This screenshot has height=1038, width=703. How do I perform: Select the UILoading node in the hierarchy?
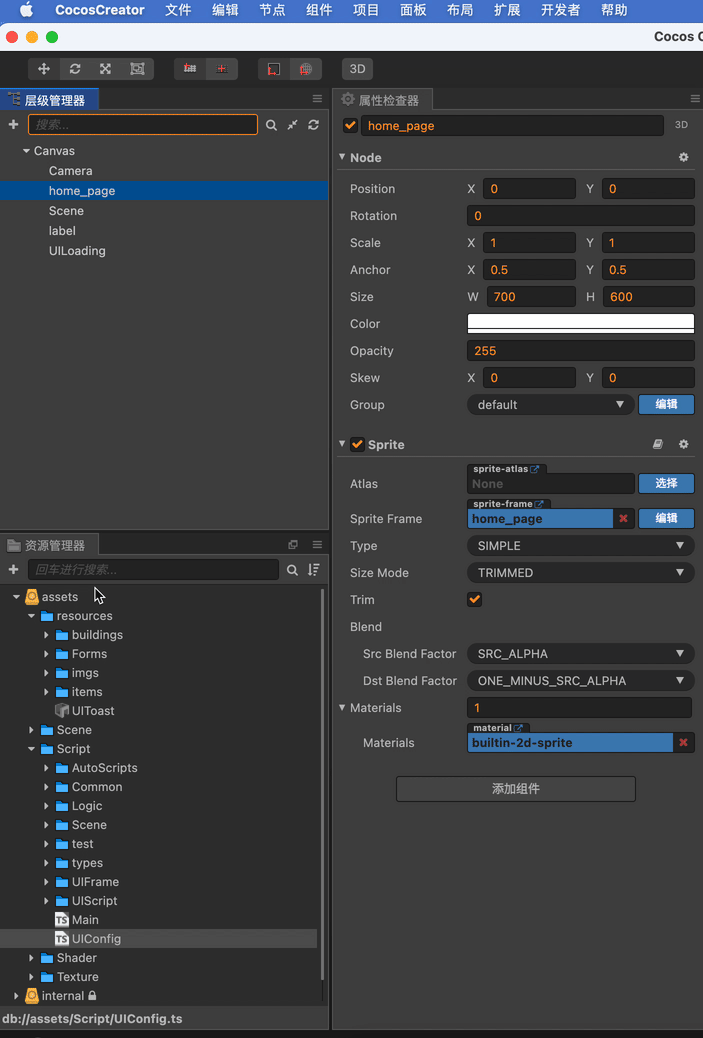[x=77, y=251]
